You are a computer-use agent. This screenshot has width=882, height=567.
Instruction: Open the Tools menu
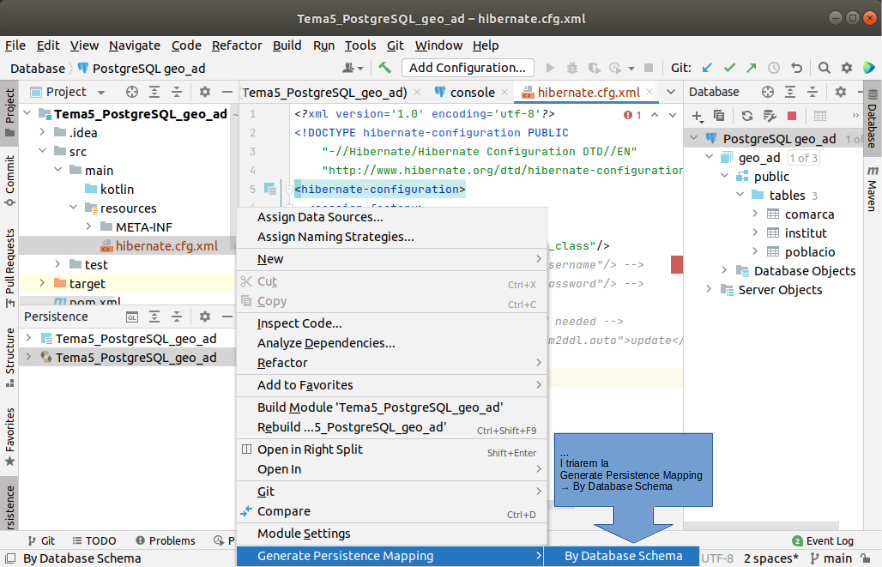[x=360, y=46]
